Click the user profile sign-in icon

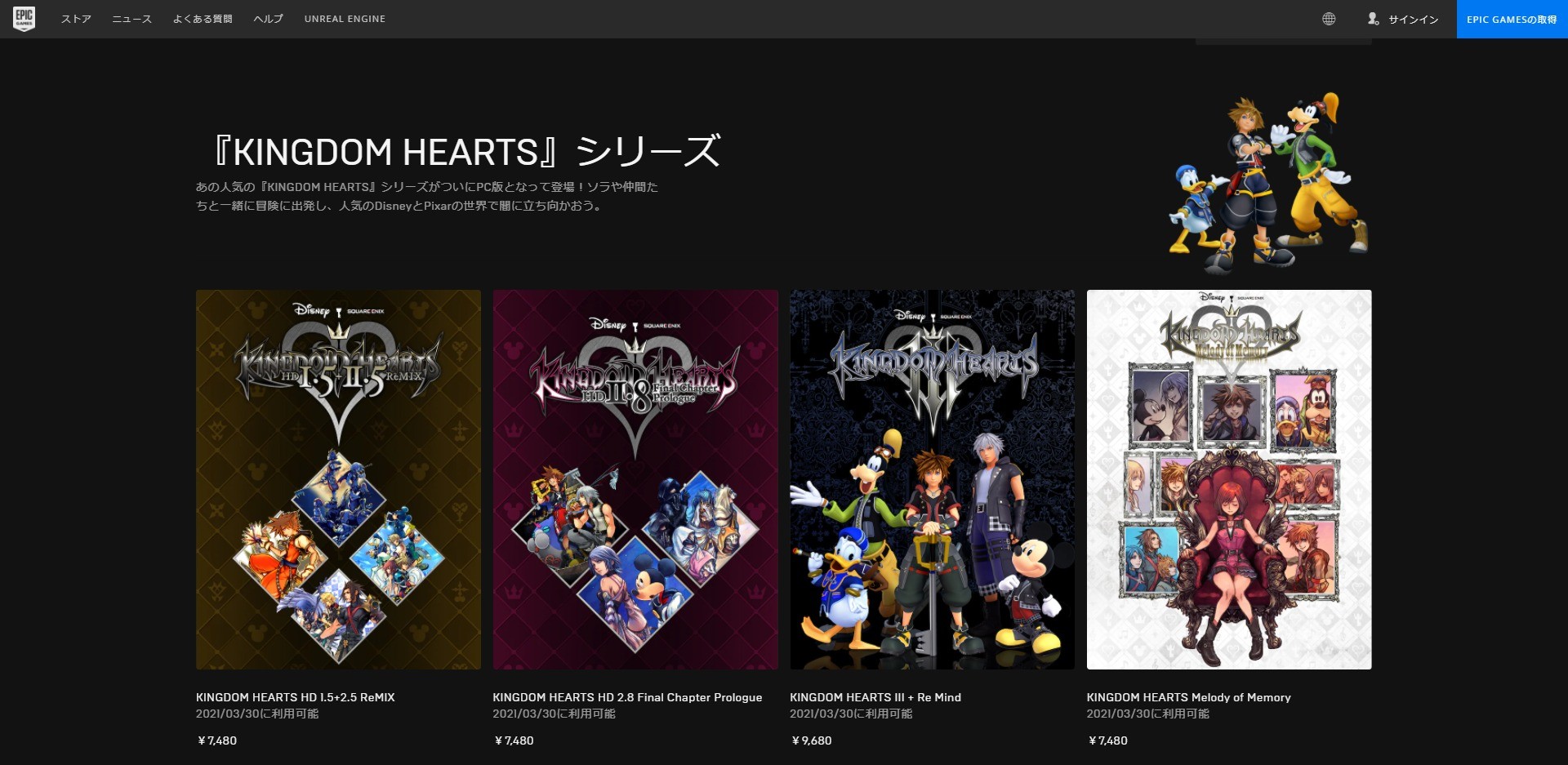tap(1374, 19)
